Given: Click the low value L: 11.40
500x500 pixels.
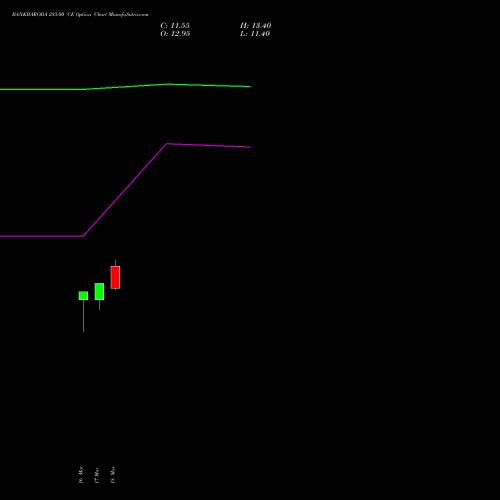Looking at the screenshot, I should (x=255, y=34).
